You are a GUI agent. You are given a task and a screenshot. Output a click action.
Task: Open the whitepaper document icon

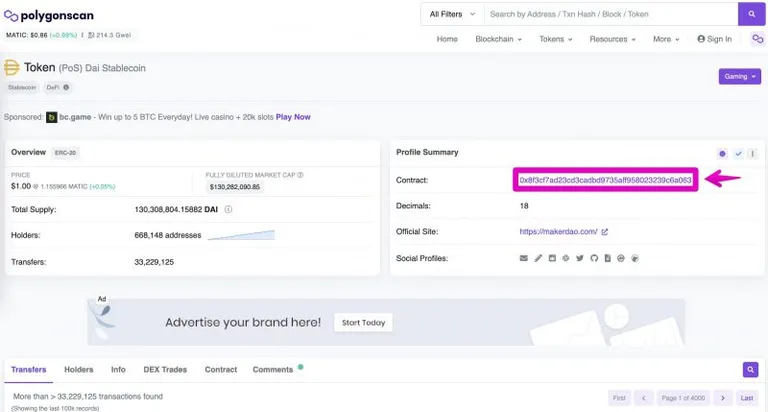point(607,258)
